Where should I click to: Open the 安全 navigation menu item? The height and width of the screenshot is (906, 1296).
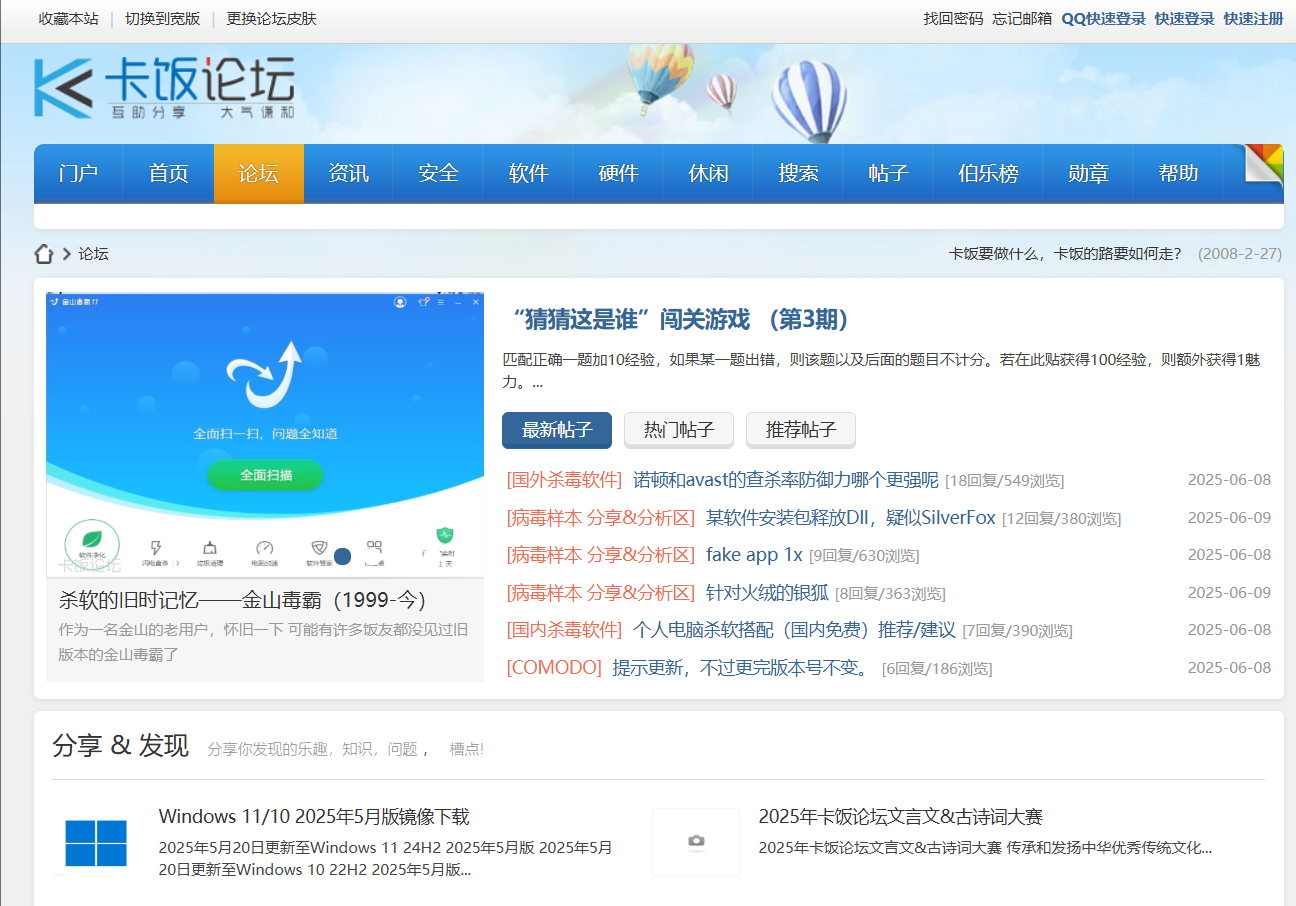(x=438, y=173)
